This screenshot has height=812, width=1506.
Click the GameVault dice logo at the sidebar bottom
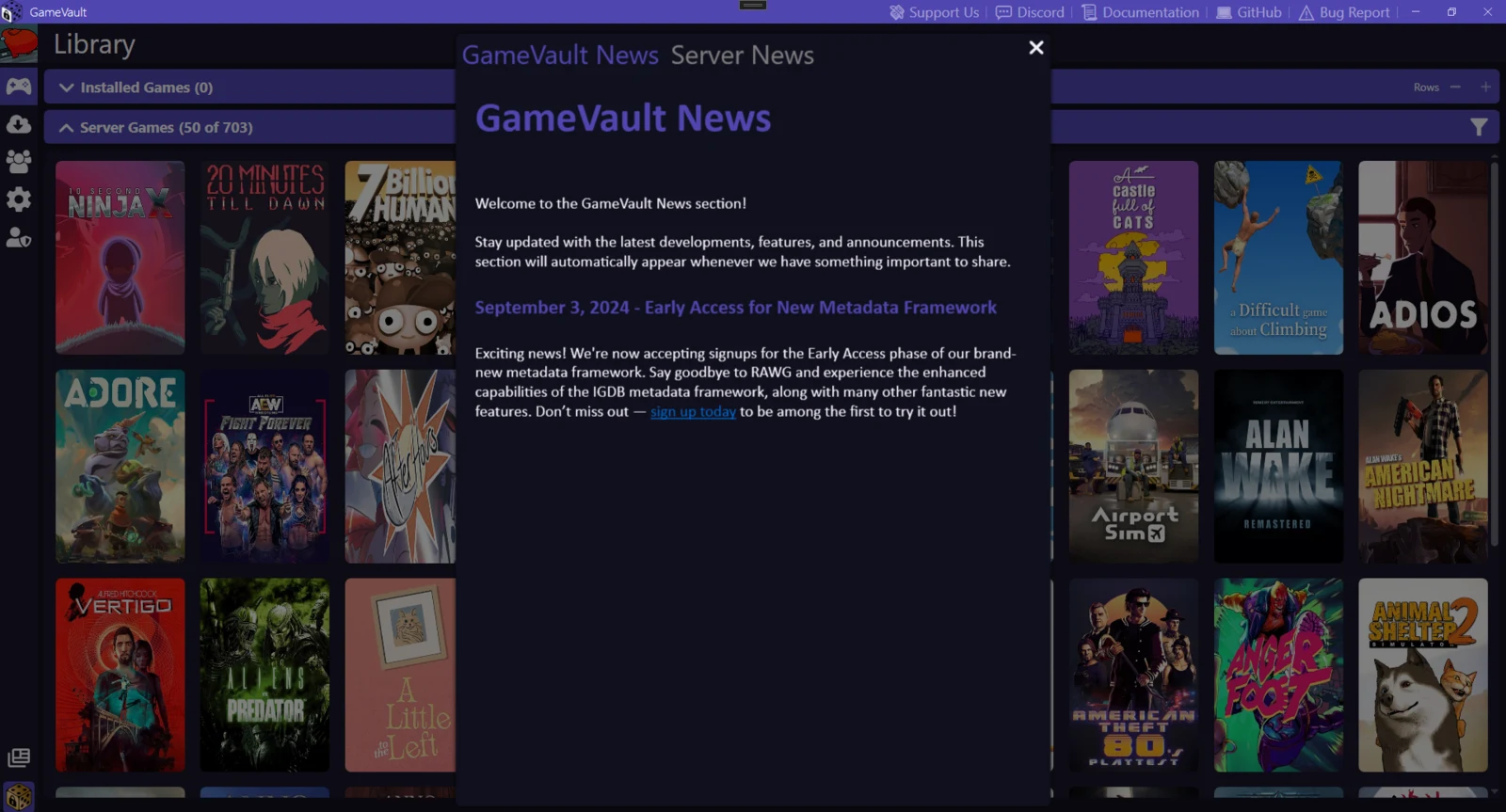[x=19, y=796]
